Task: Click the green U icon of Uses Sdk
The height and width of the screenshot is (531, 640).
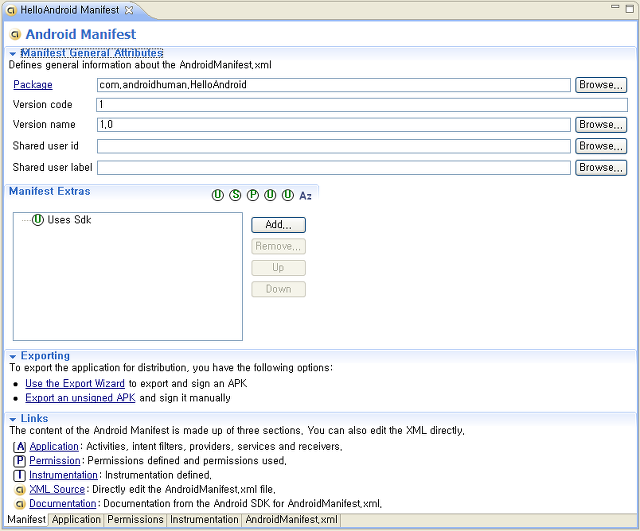Action: coord(38,220)
